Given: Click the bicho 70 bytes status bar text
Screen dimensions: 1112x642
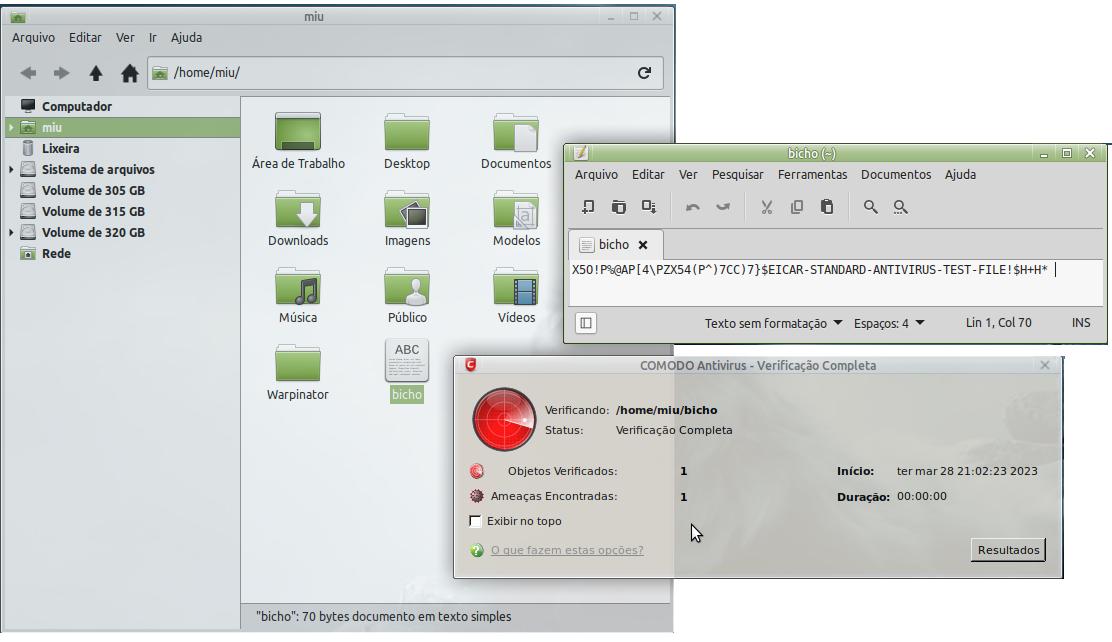Looking at the screenshot, I should tap(383, 616).
